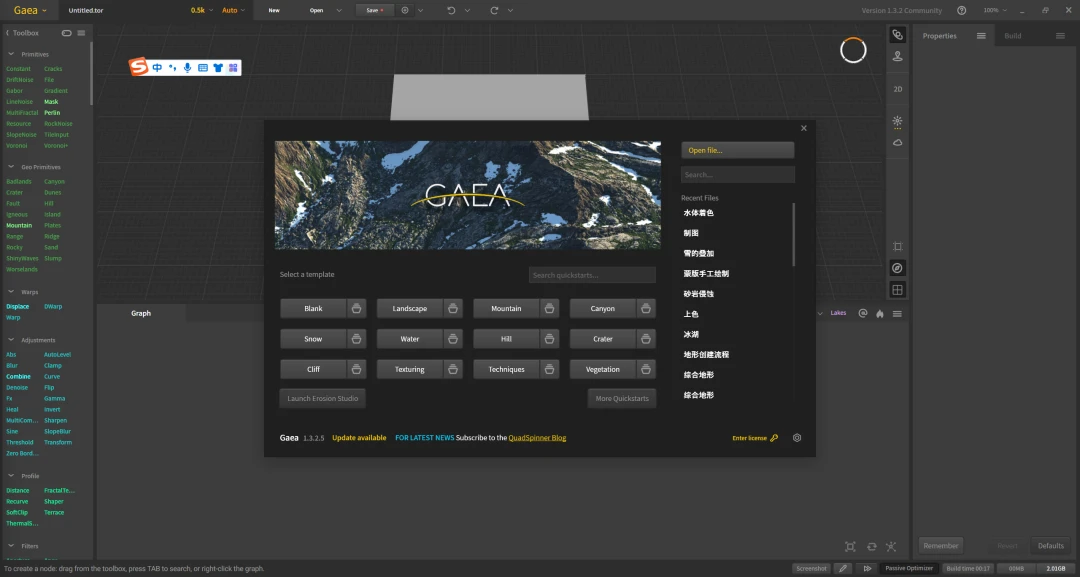This screenshot has width=1080, height=577.
Task: Collapse the Geo Primitives section
Action: click(11, 167)
